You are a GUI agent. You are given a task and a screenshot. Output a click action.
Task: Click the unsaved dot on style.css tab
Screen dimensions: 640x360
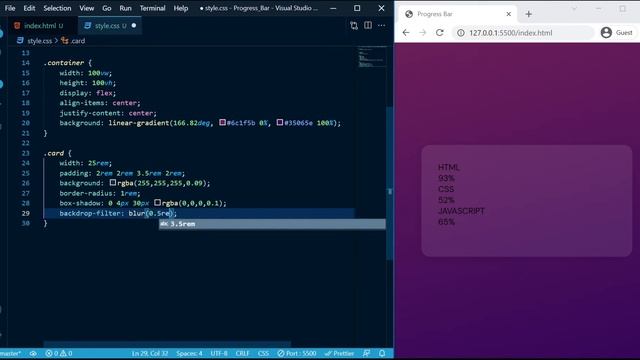click(134, 26)
